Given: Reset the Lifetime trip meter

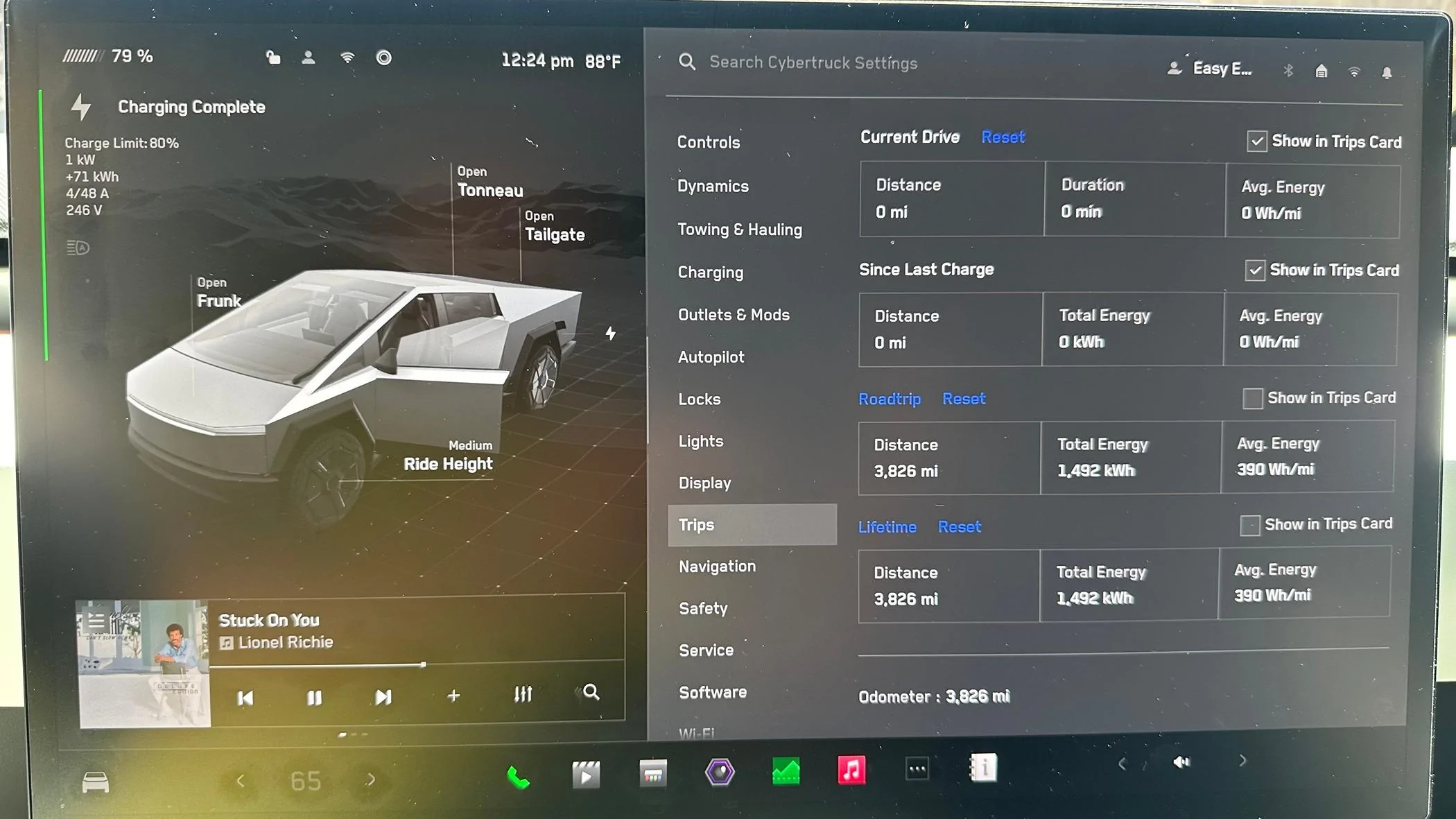Looking at the screenshot, I should coord(960,527).
